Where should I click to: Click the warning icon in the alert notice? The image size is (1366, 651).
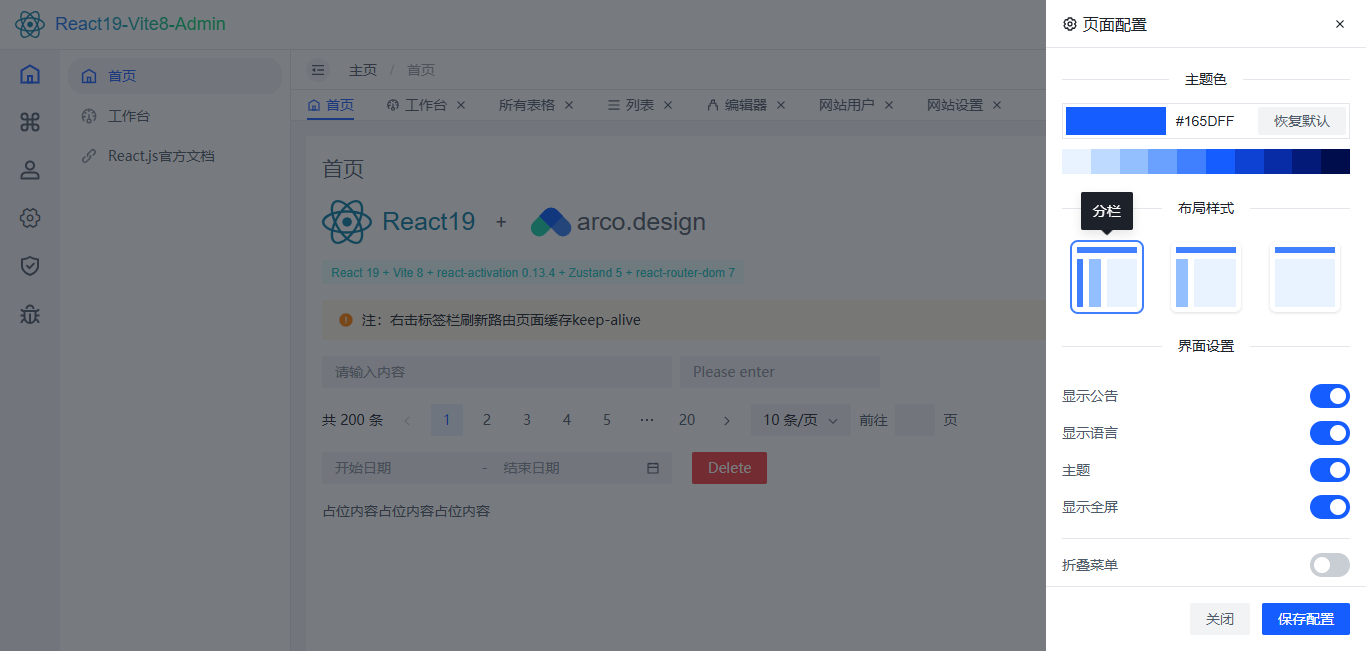[x=346, y=320]
